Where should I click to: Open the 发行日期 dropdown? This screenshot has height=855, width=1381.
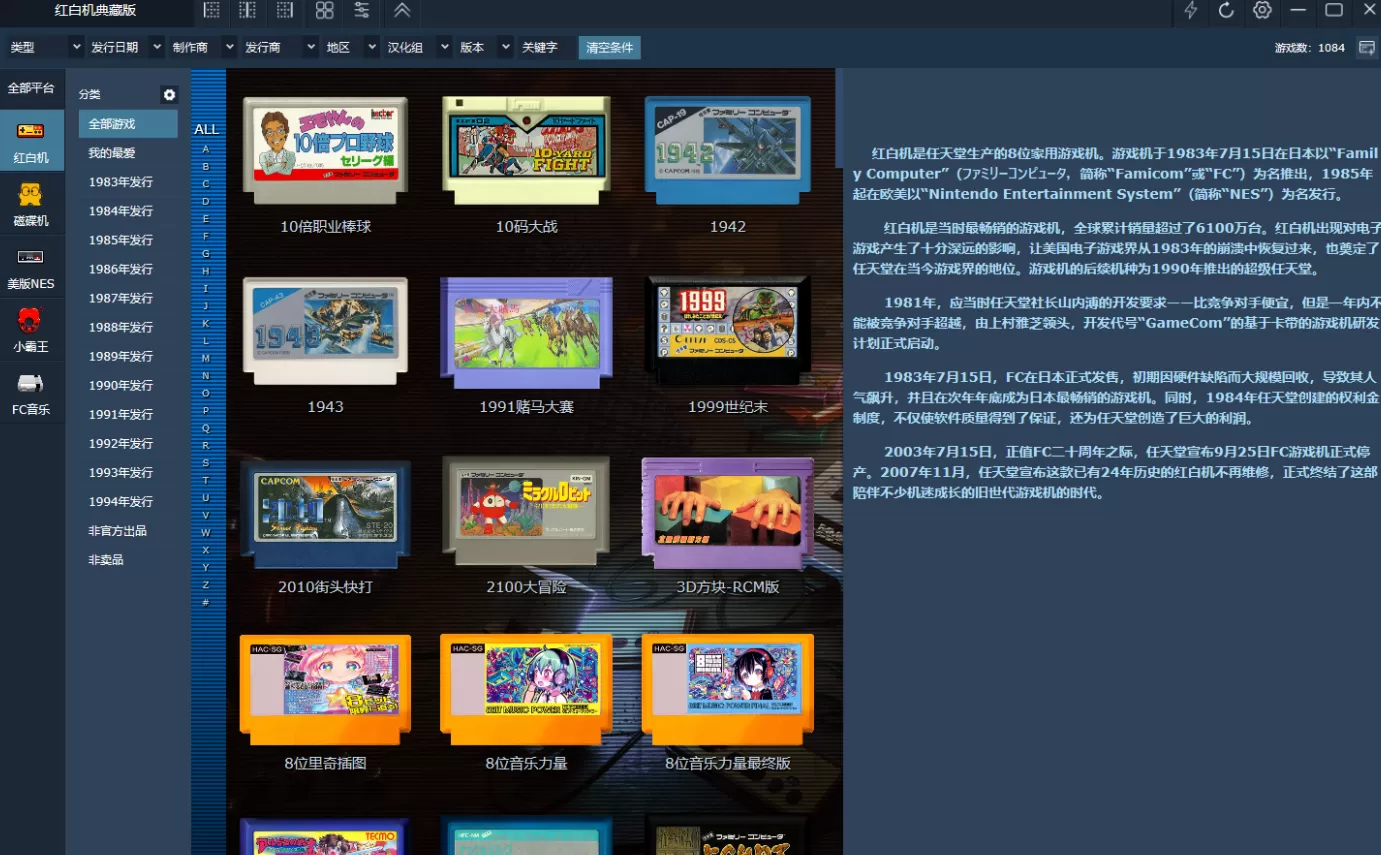(x=126, y=48)
